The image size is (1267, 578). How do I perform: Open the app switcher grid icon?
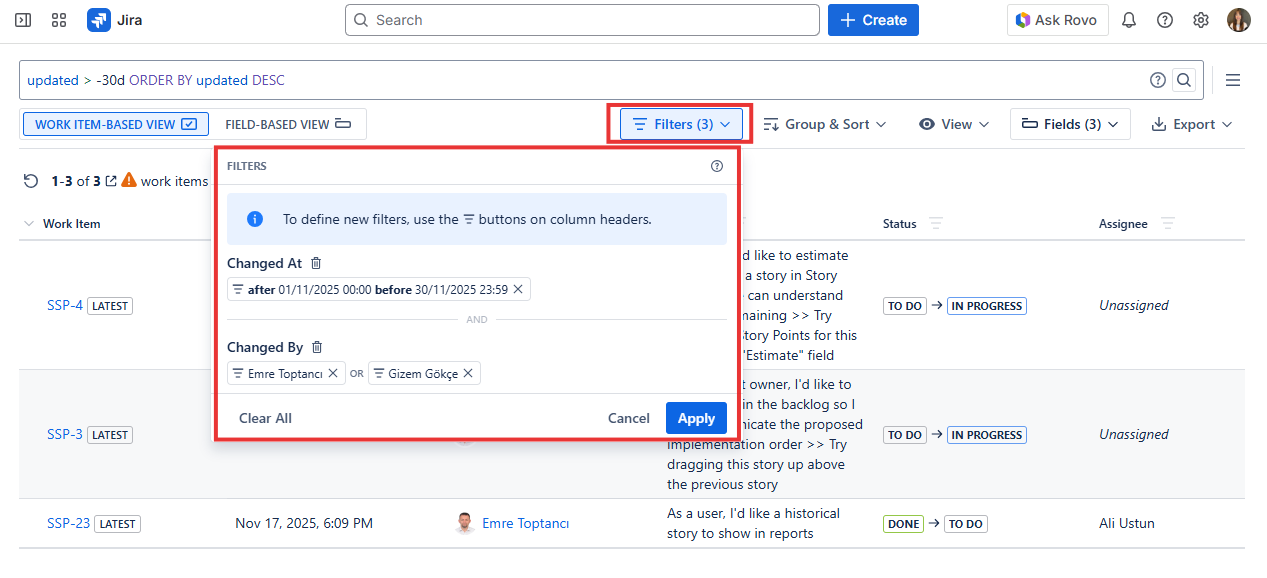tap(59, 20)
